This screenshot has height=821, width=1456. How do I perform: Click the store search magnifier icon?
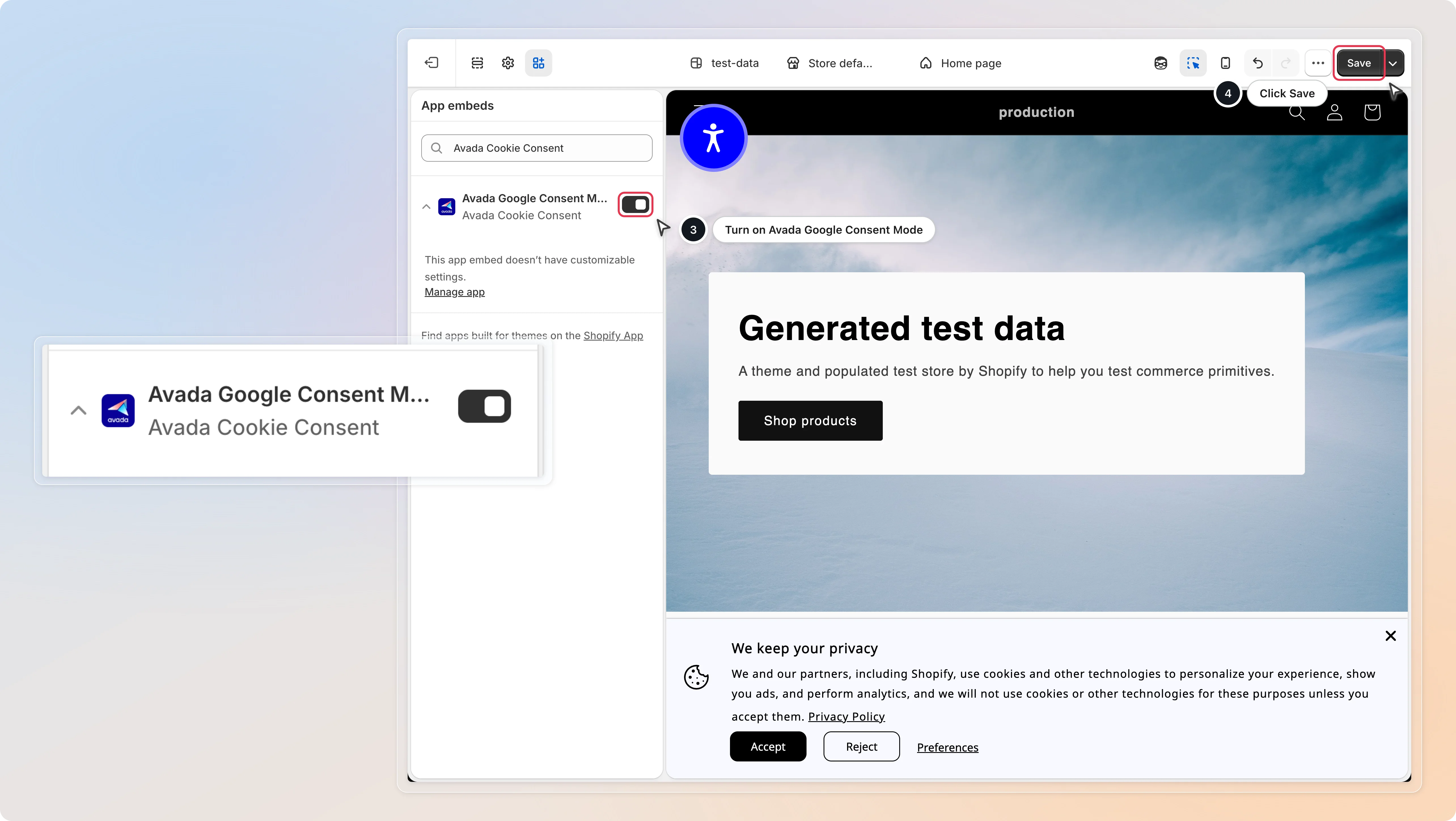[x=1297, y=112]
